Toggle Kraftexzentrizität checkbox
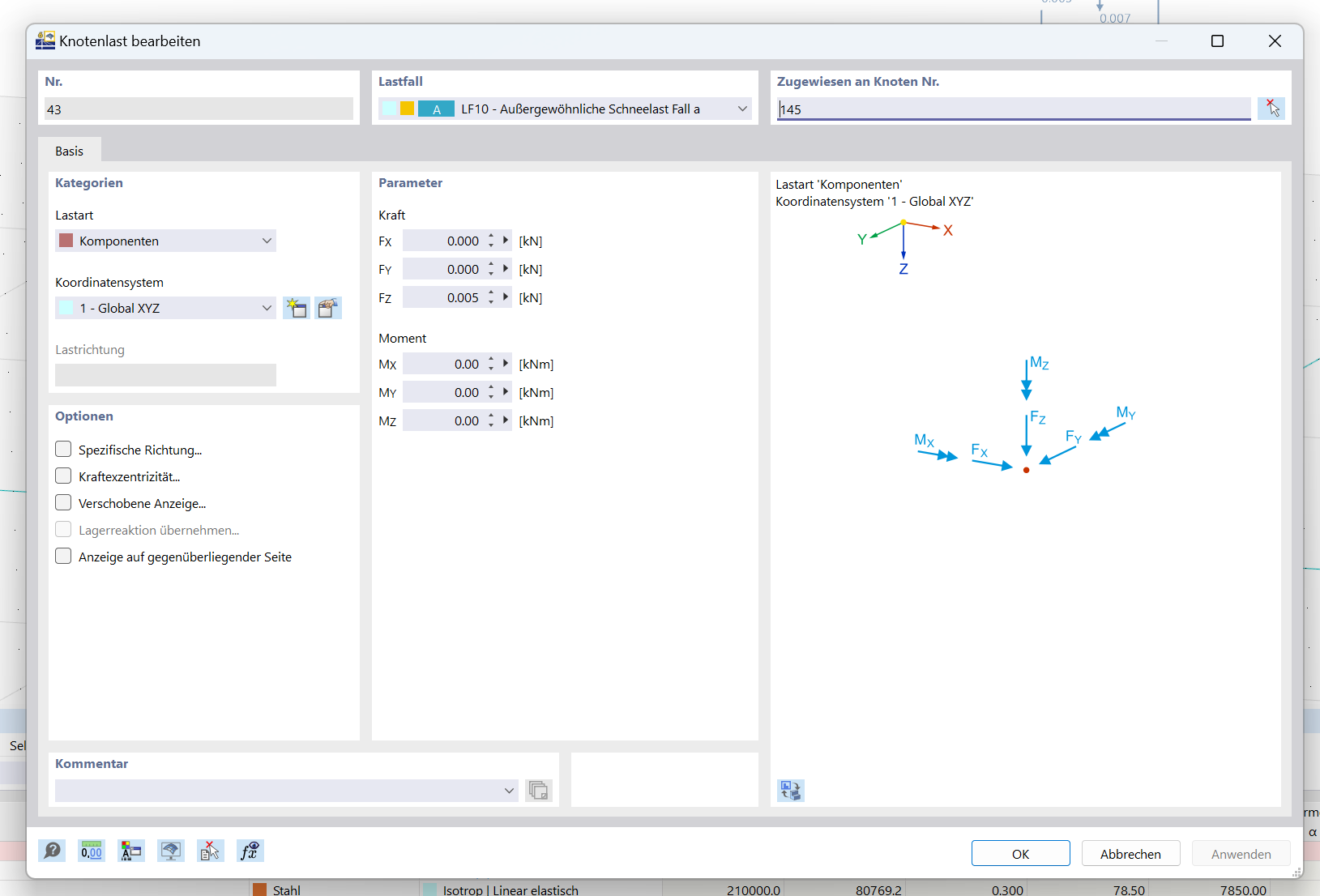The image size is (1320, 896). [63, 476]
